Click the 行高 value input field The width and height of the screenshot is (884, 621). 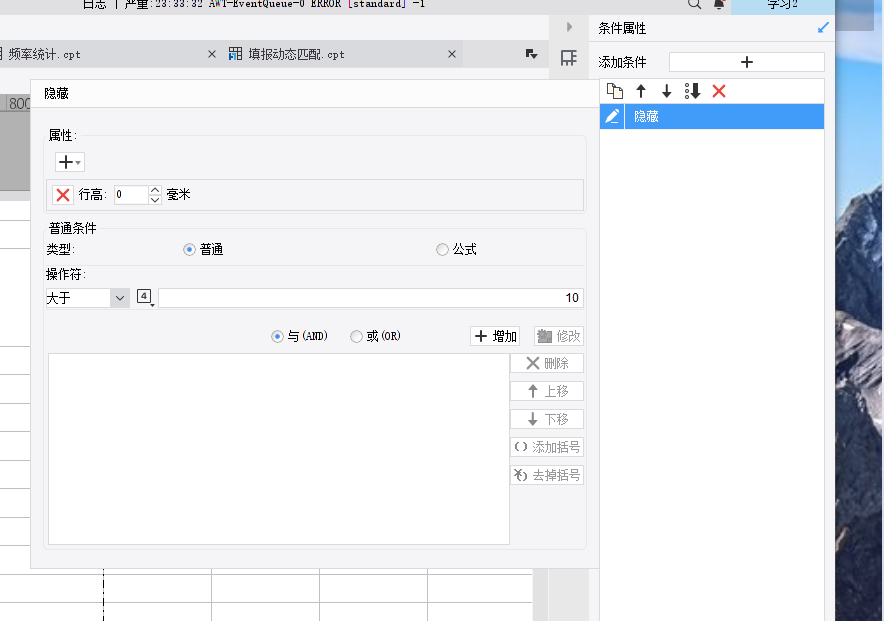[x=131, y=194]
